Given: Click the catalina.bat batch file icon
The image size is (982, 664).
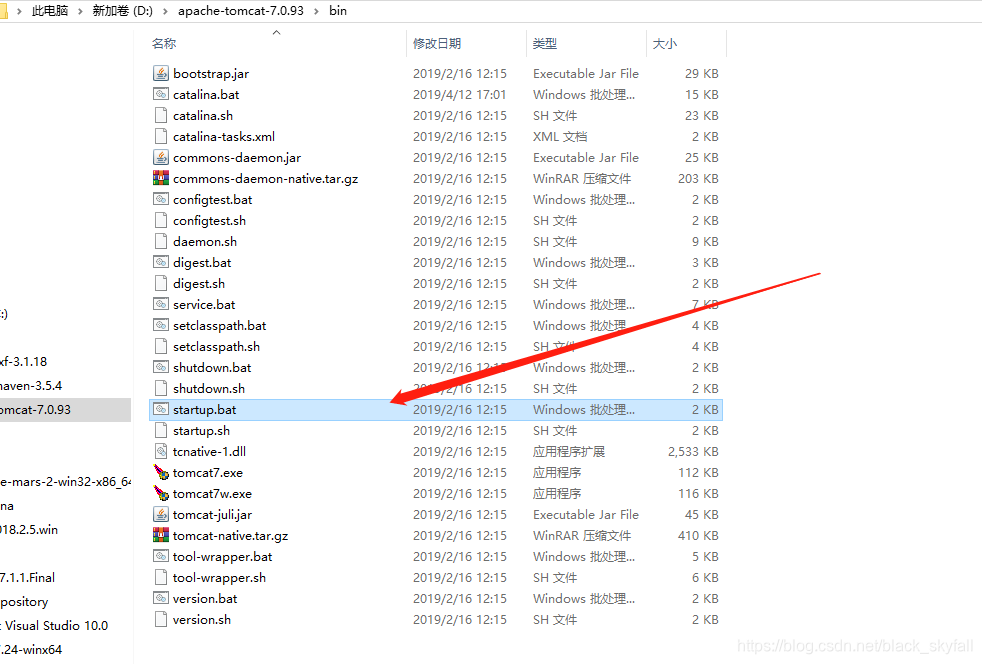Looking at the screenshot, I should (x=161, y=95).
